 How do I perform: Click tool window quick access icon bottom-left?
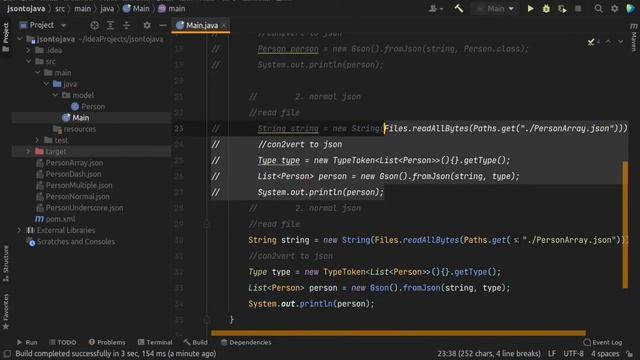point(7,353)
